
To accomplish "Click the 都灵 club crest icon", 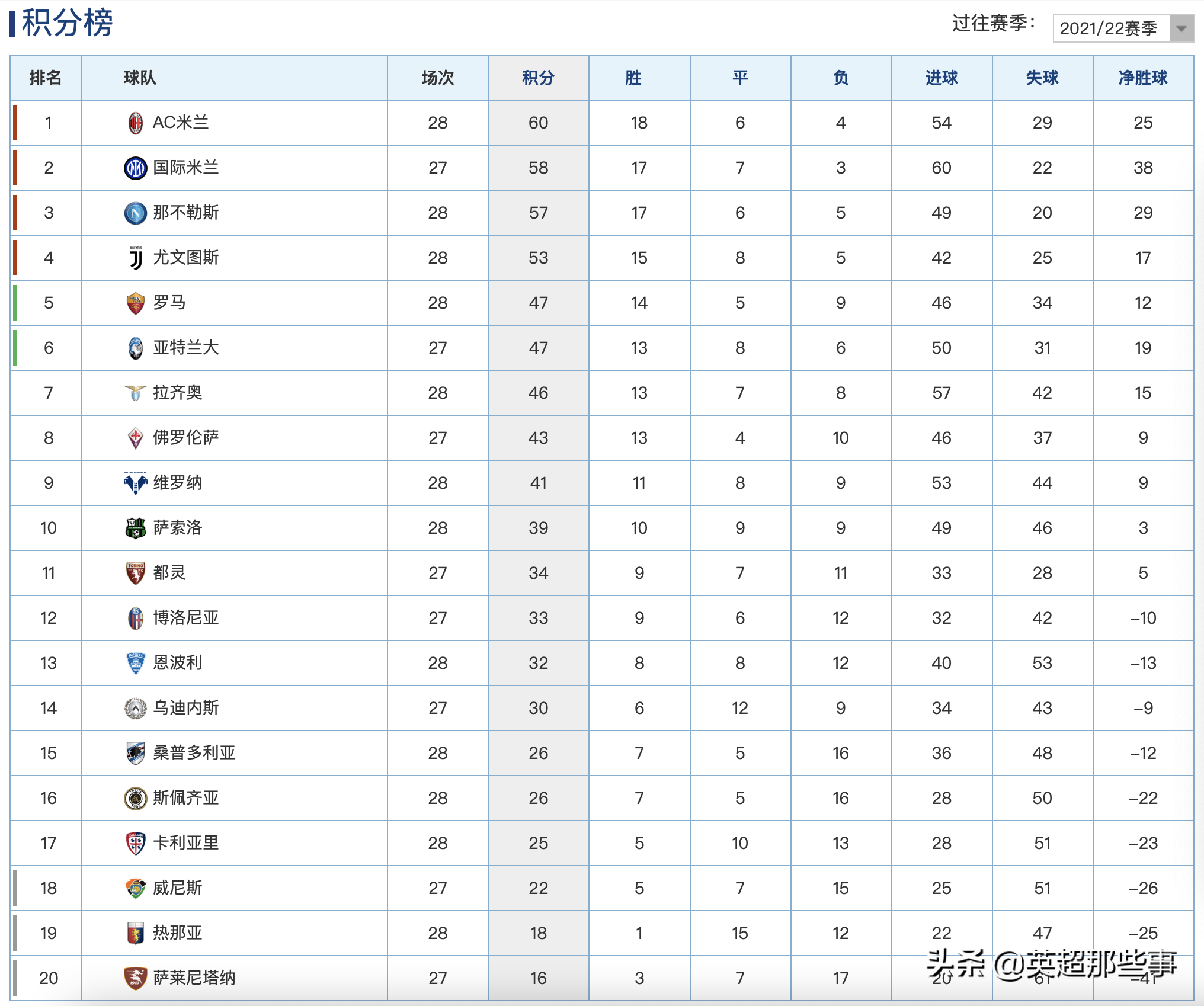I will pyautogui.click(x=136, y=573).
